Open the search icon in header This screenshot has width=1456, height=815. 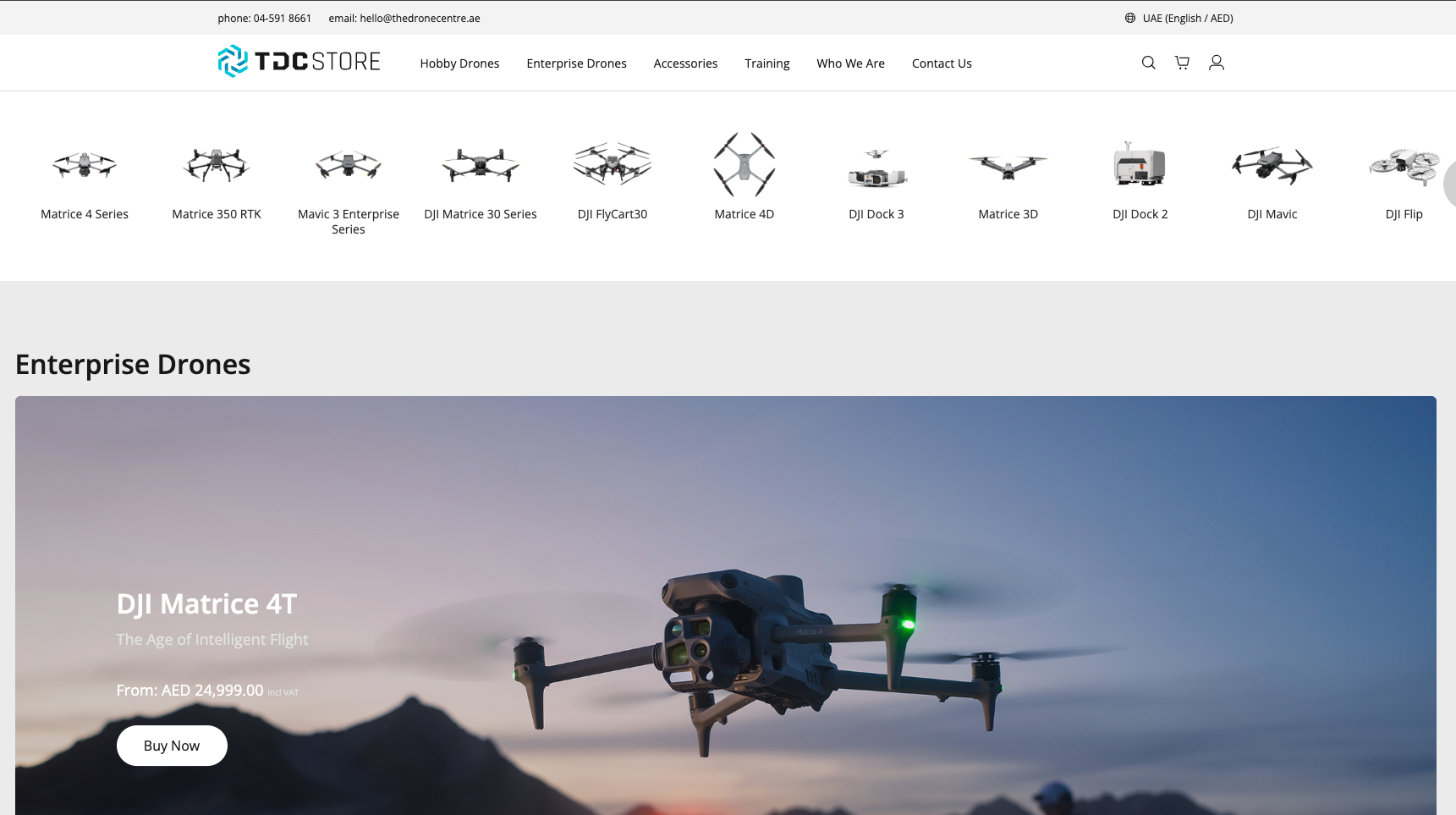(x=1148, y=63)
